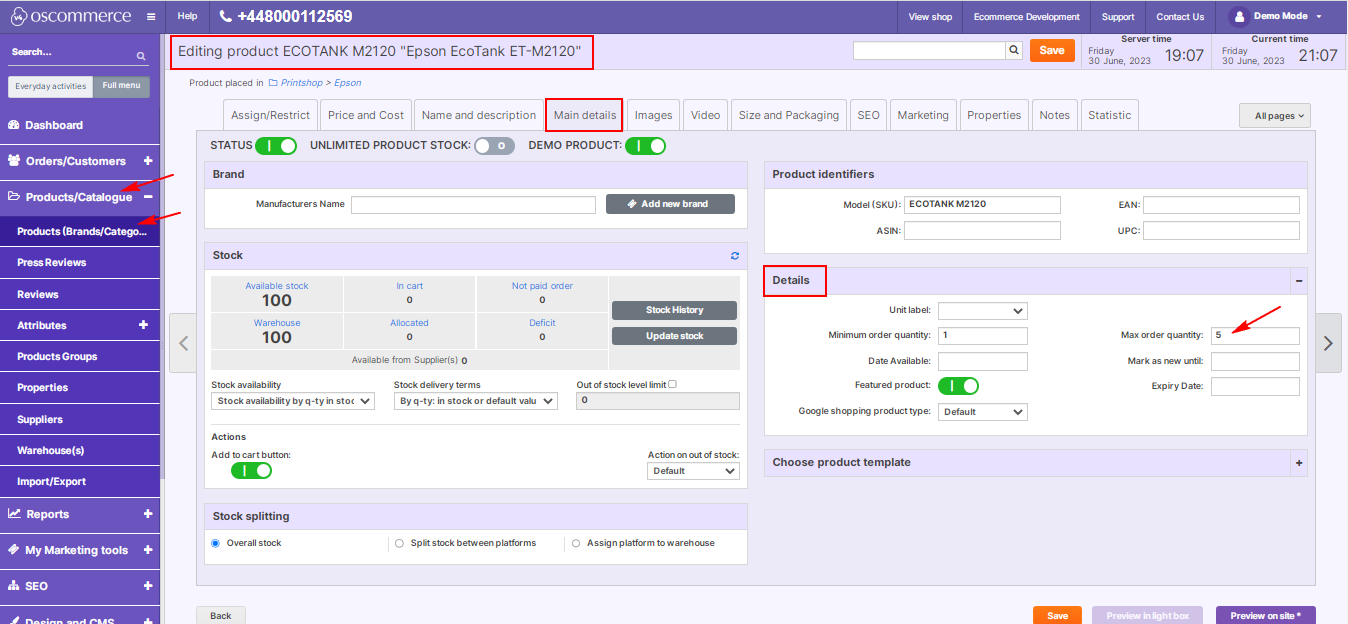Open the Unit label dropdown

[x=983, y=311]
